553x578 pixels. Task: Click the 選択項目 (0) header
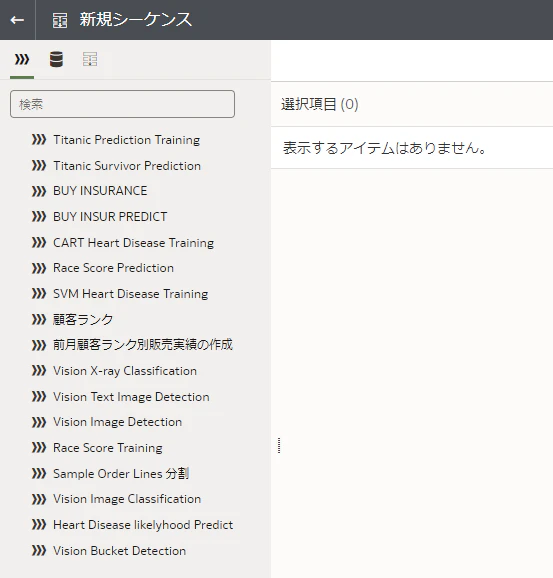[320, 104]
